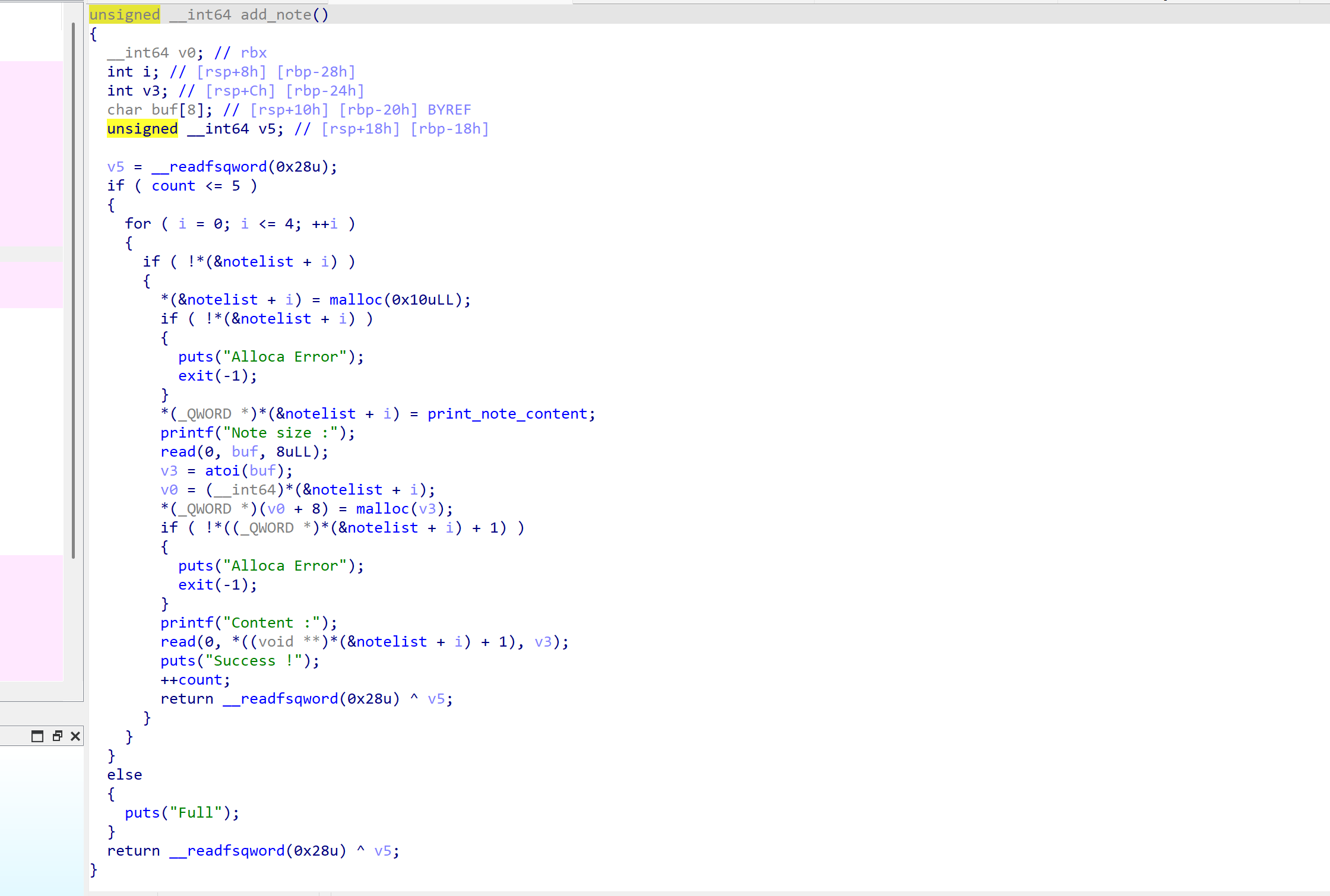1330x896 pixels.
Task: Float the docked panel with the restore icon
Action: tap(57, 736)
